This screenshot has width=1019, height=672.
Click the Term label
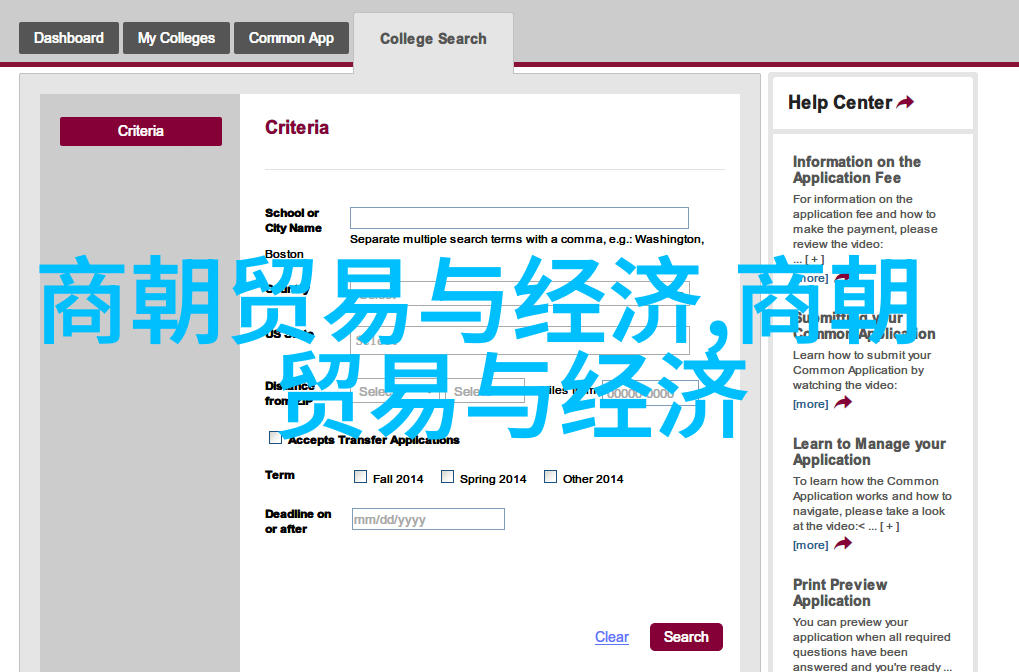279,475
